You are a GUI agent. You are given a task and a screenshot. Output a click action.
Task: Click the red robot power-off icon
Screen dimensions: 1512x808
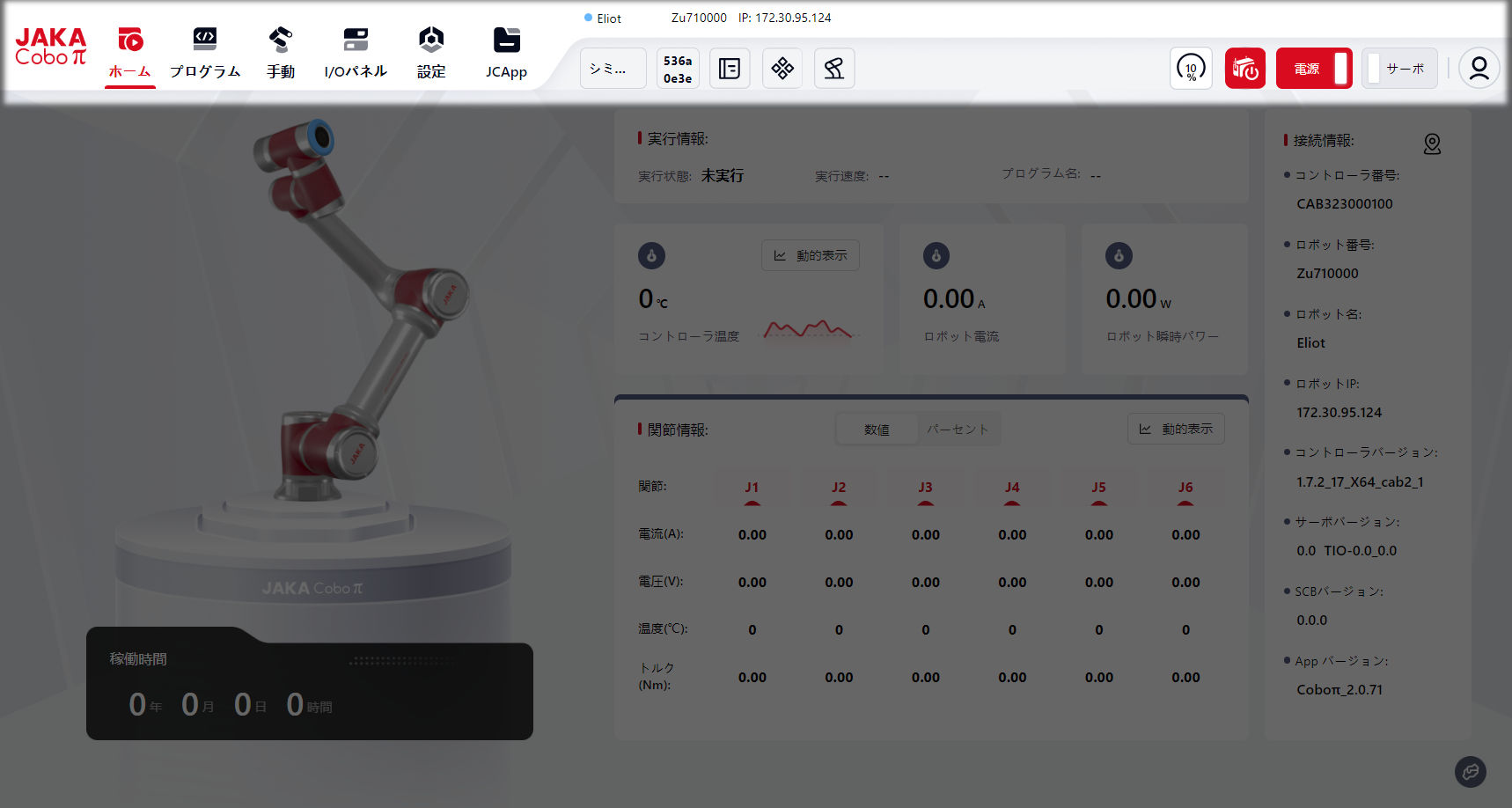(x=1244, y=69)
